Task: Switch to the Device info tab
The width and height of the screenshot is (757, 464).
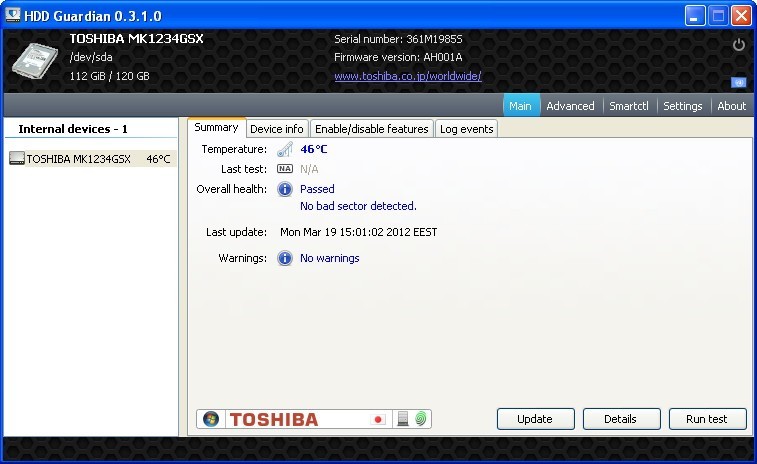Action: (277, 129)
